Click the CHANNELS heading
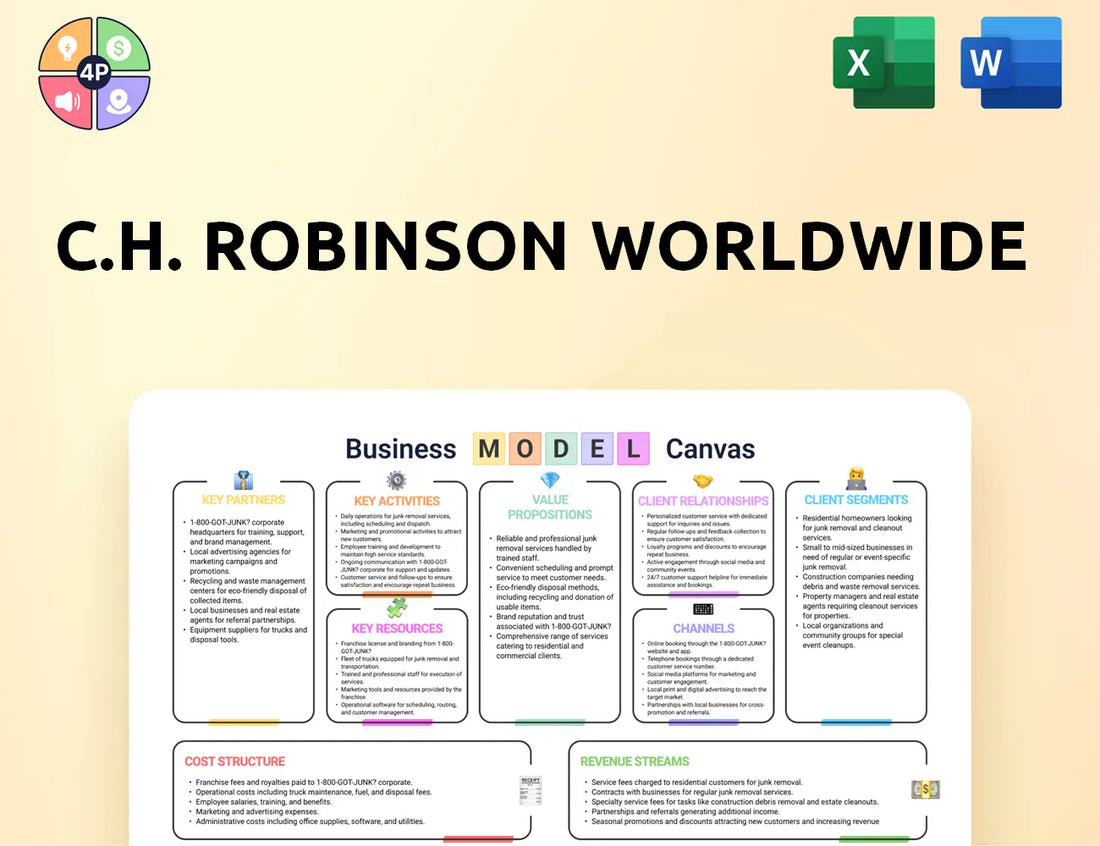The width and height of the screenshot is (1100, 846). click(x=704, y=629)
